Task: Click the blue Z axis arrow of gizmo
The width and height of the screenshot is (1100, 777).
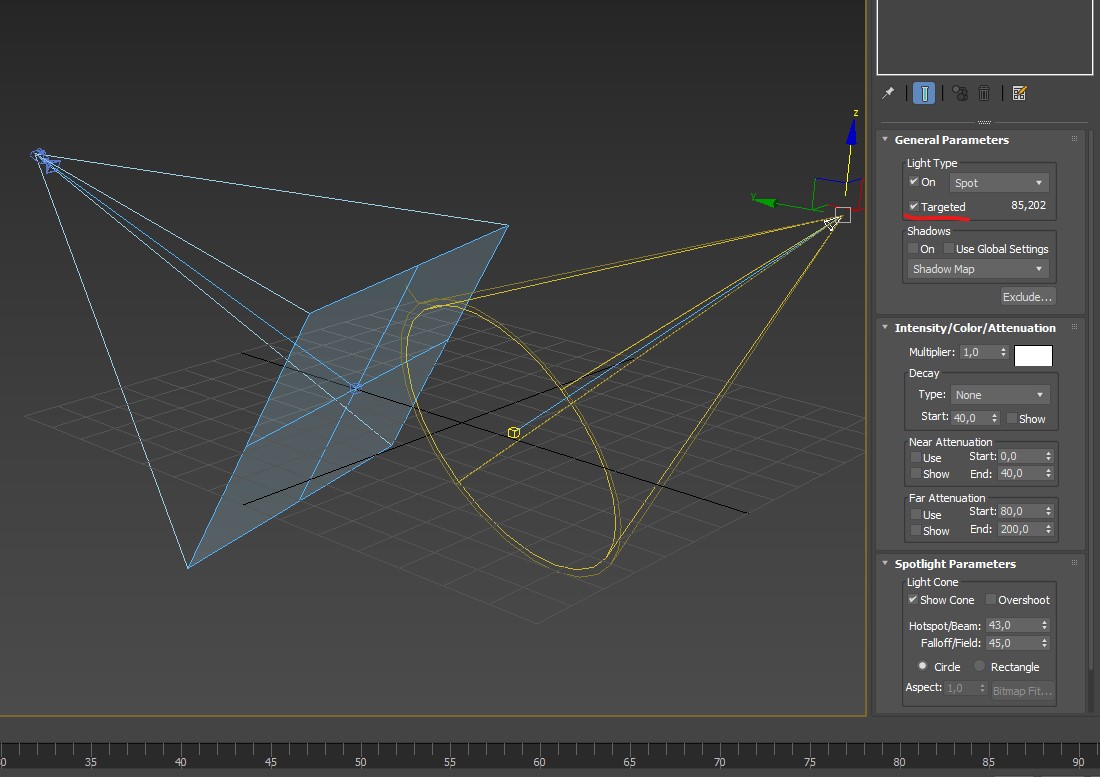Action: pos(852,132)
